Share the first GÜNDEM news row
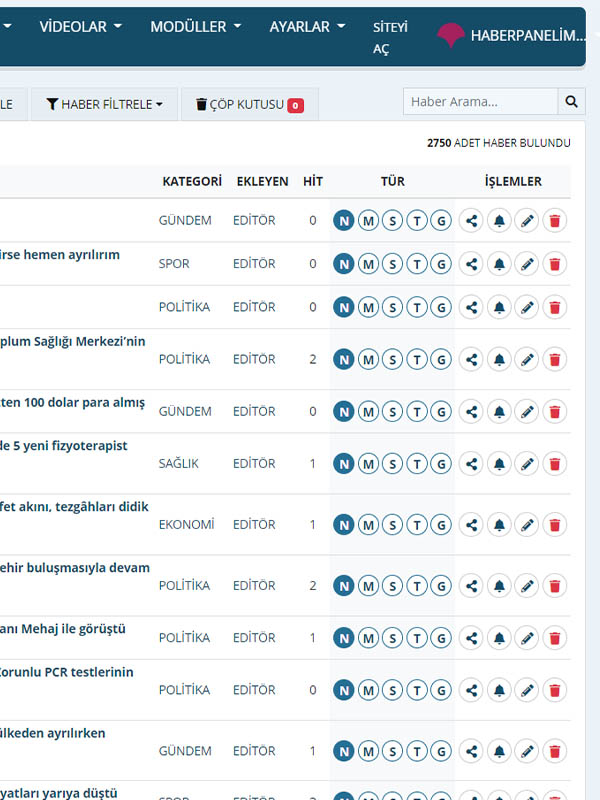This screenshot has width=600, height=800. (471, 220)
